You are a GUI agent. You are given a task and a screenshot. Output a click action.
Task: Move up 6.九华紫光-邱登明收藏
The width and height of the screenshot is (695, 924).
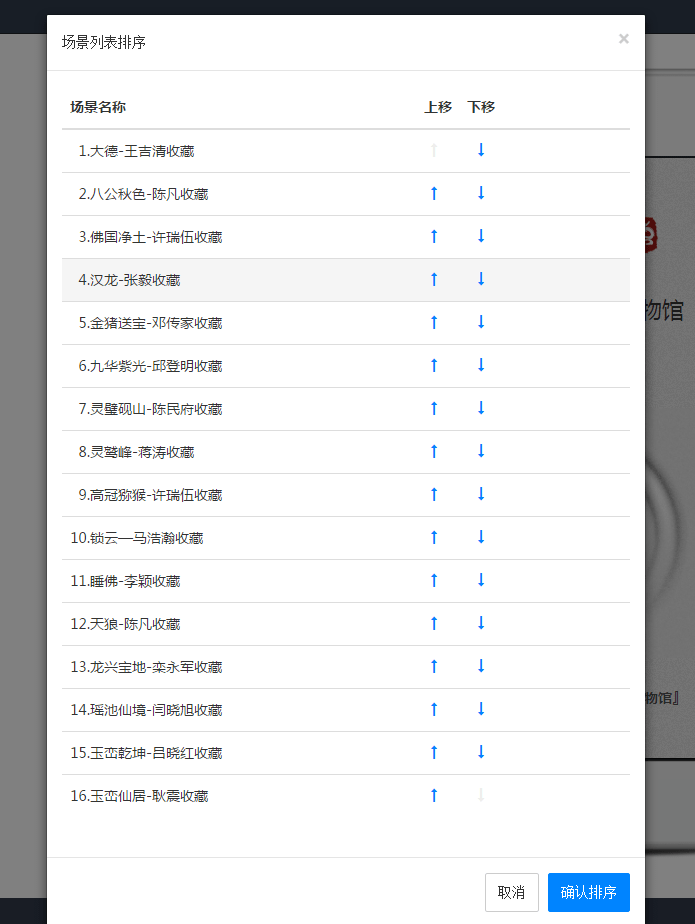coord(434,365)
